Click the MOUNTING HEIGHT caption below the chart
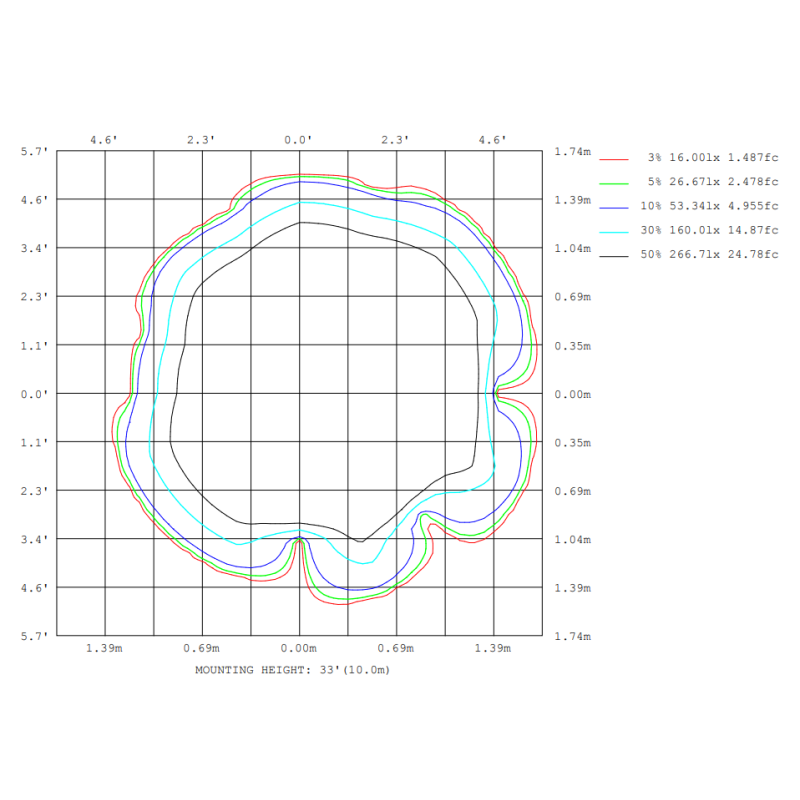Screen dimensions: 800x800 pyautogui.click(x=292, y=669)
